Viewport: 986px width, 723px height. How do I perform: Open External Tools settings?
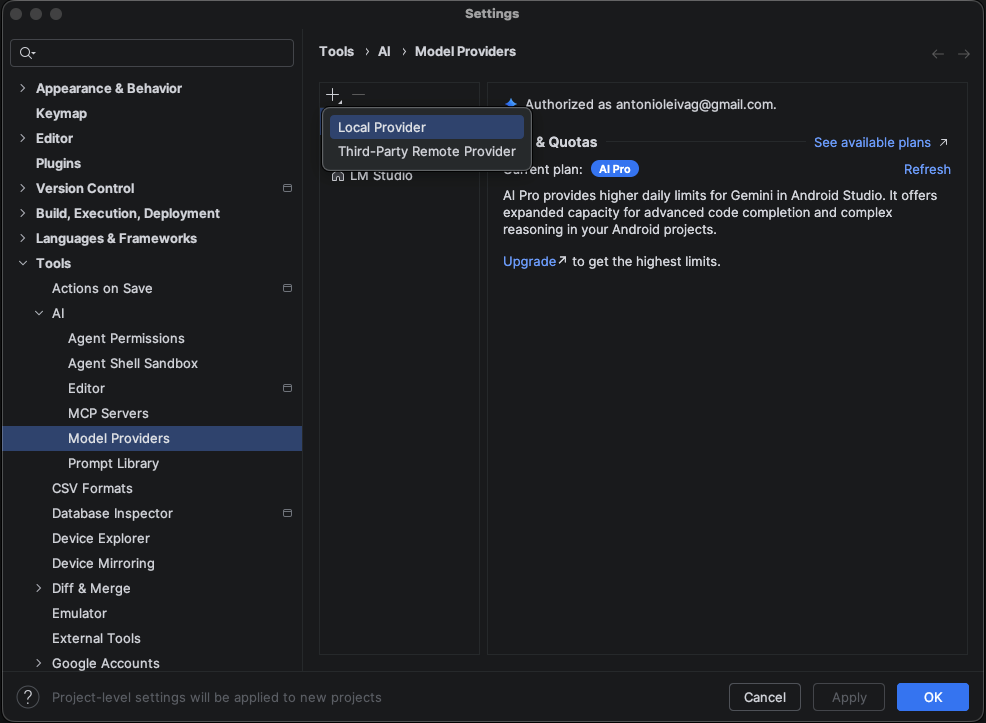[x=96, y=638]
